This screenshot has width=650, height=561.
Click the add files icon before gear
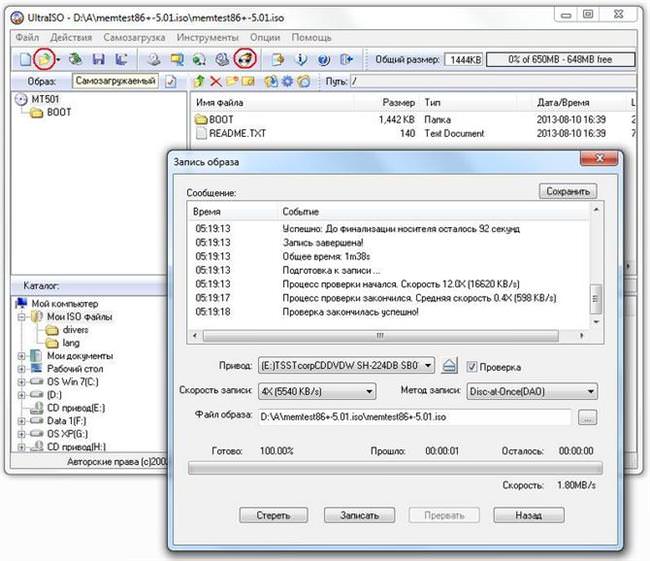[x=271, y=81]
